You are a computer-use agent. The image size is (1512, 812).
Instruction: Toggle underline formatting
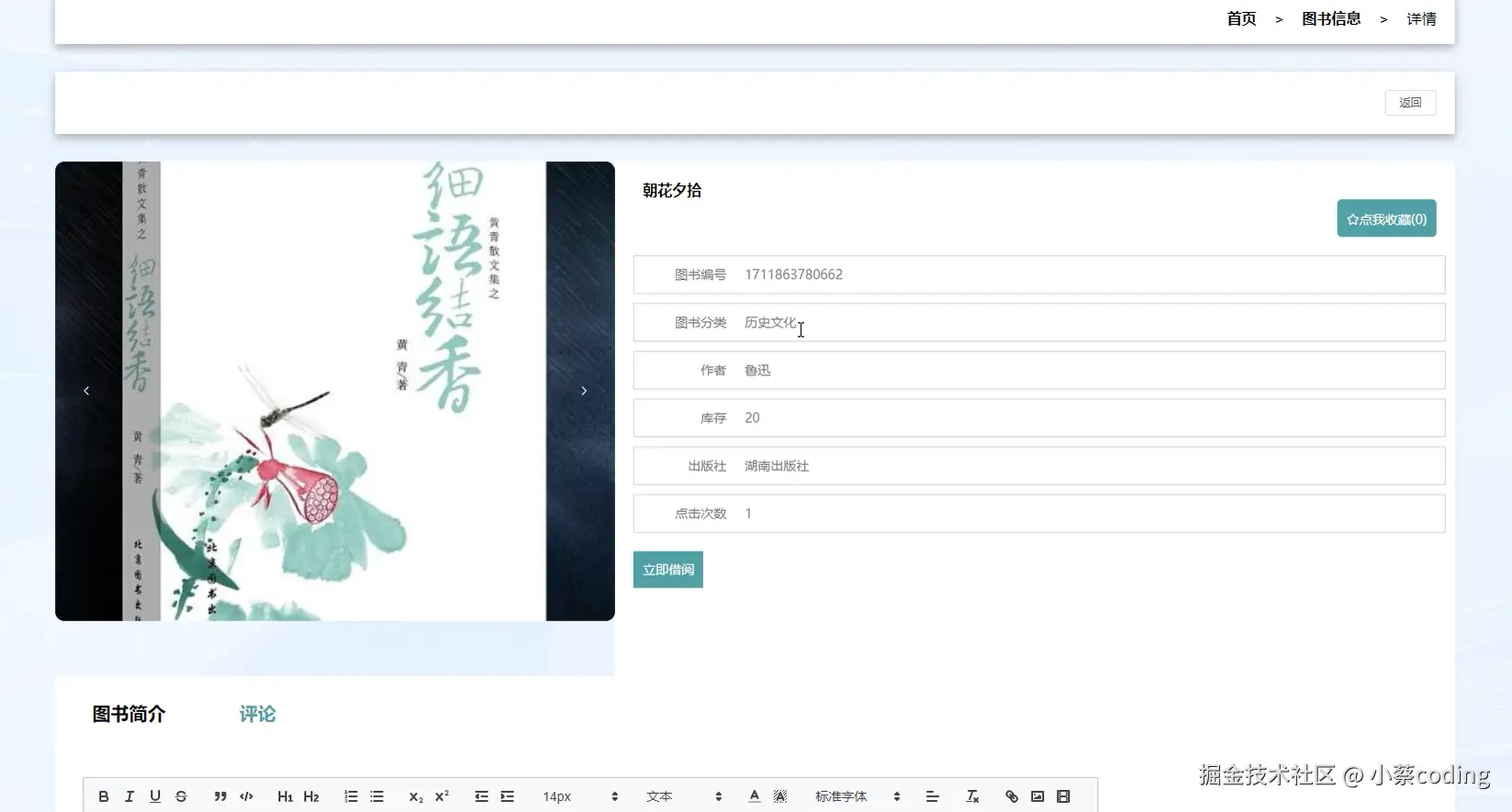[x=155, y=796]
